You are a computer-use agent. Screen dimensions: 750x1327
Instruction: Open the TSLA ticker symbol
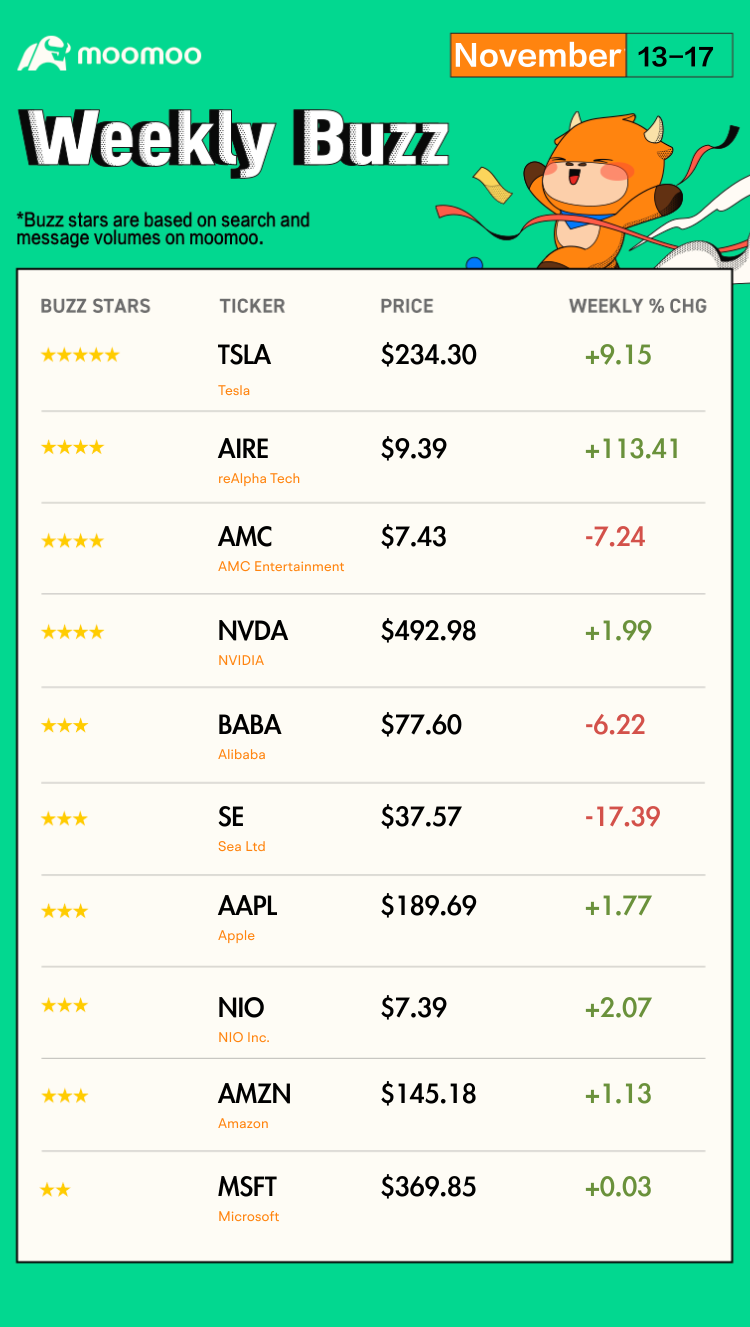pos(244,354)
